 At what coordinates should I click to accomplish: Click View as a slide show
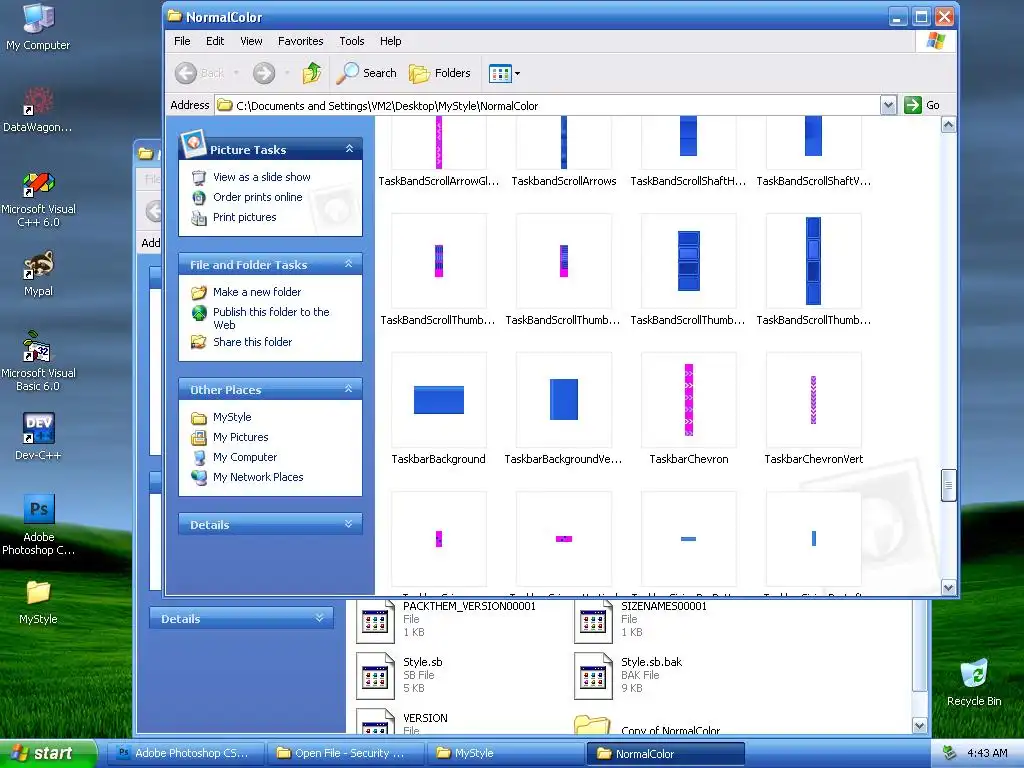pos(261,177)
